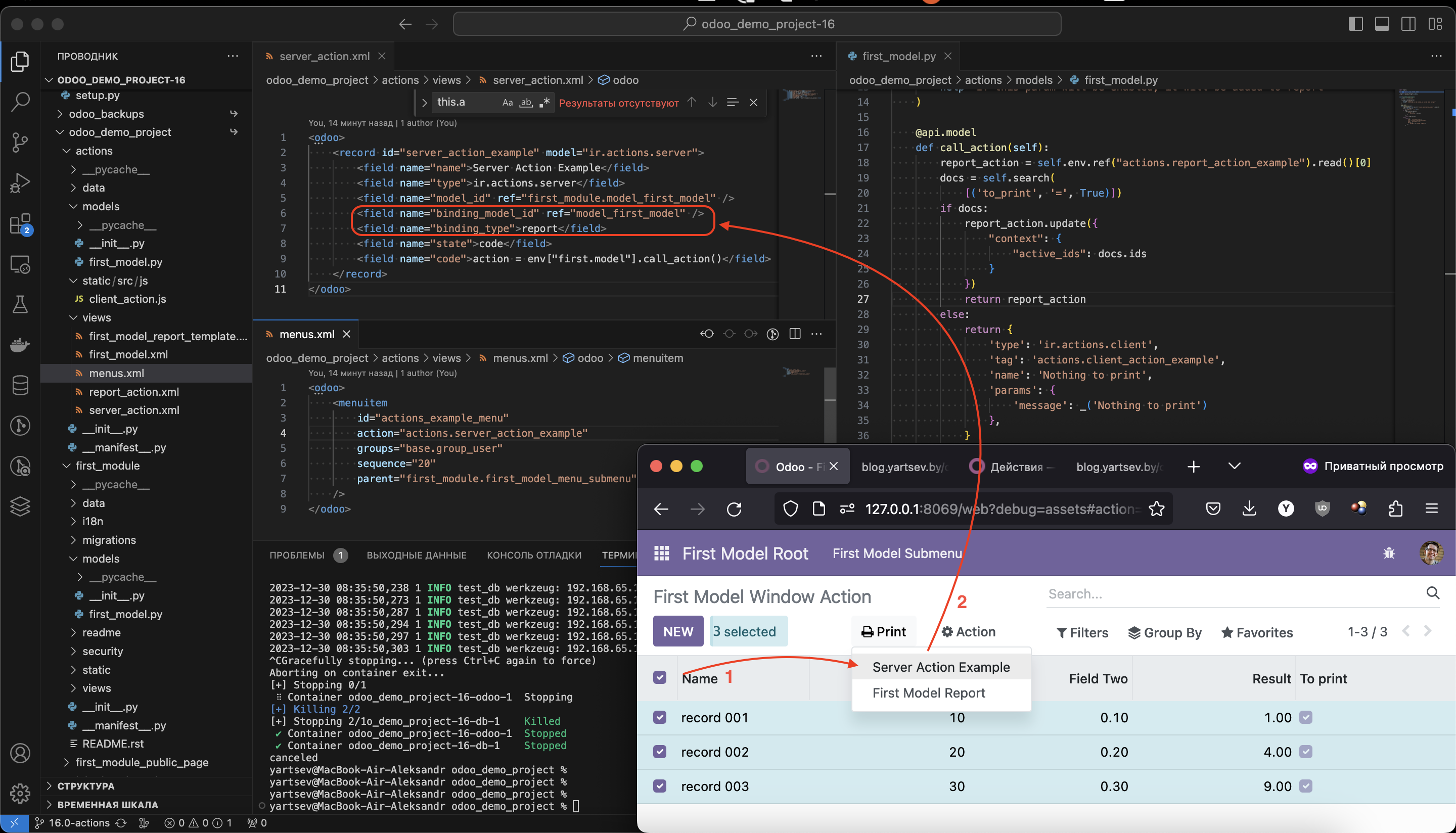Open the Accounts icon in activity bar

coord(20,753)
